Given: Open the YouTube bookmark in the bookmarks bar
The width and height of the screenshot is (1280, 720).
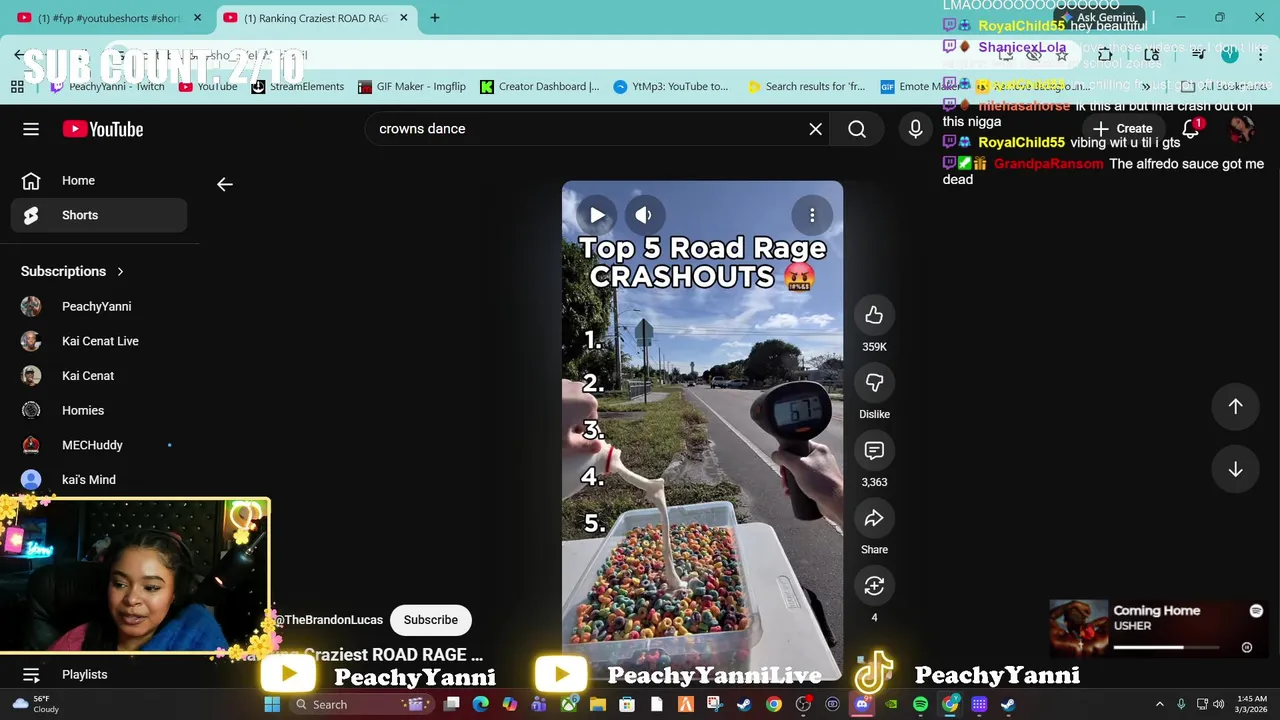Looking at the screenshot, I should click(x=208, y=87).
